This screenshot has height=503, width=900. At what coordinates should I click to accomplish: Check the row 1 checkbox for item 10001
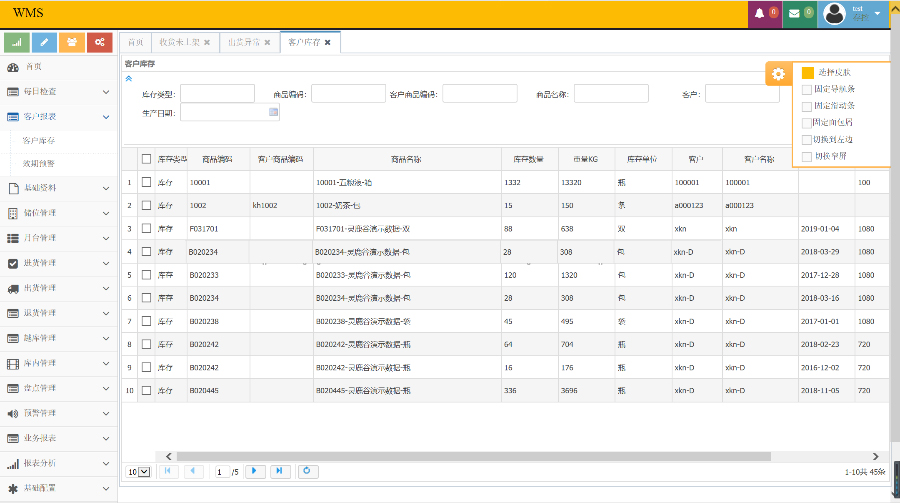click(146, 182)
